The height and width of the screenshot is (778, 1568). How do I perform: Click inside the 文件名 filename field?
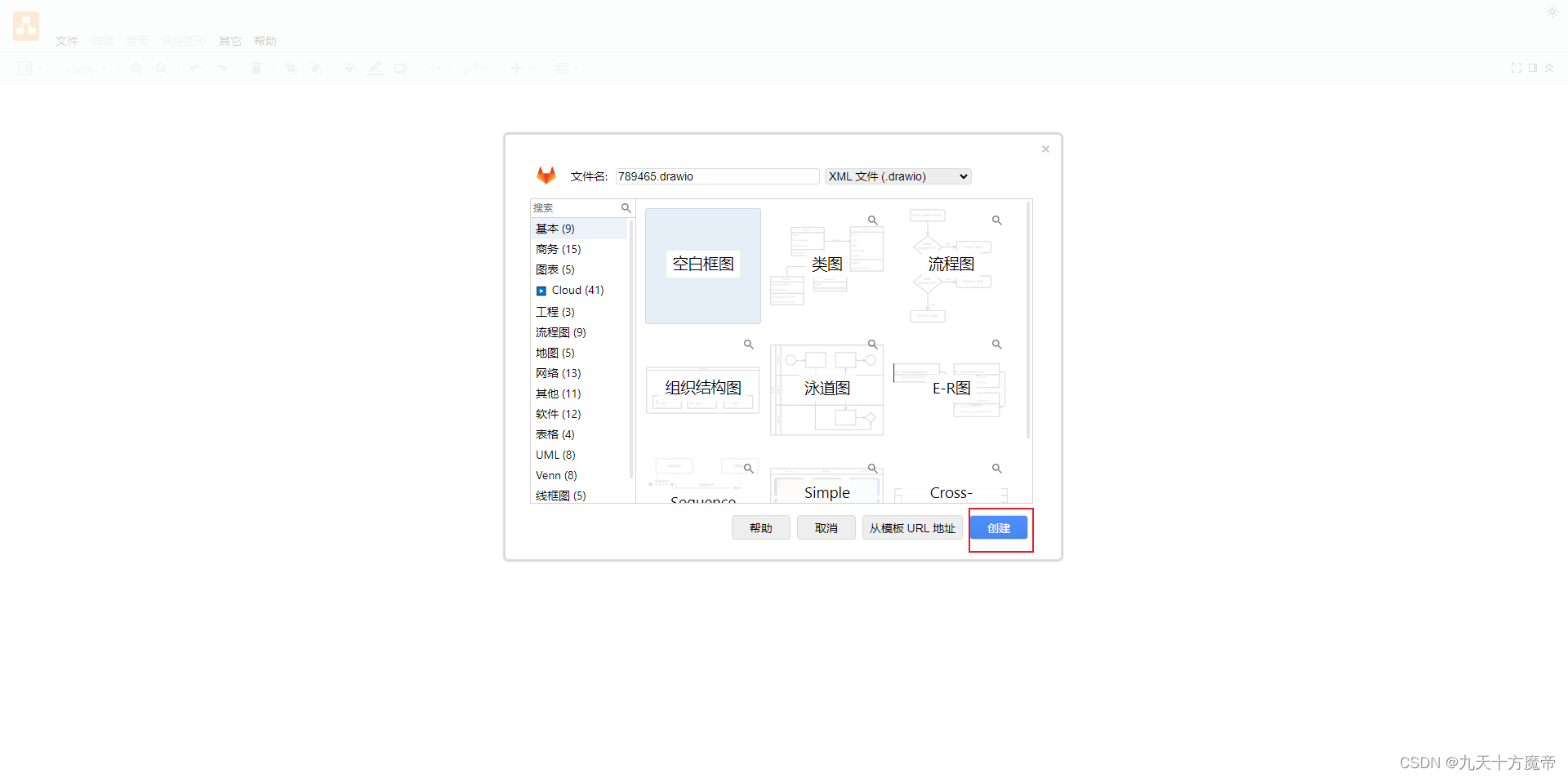click(716, 176)
